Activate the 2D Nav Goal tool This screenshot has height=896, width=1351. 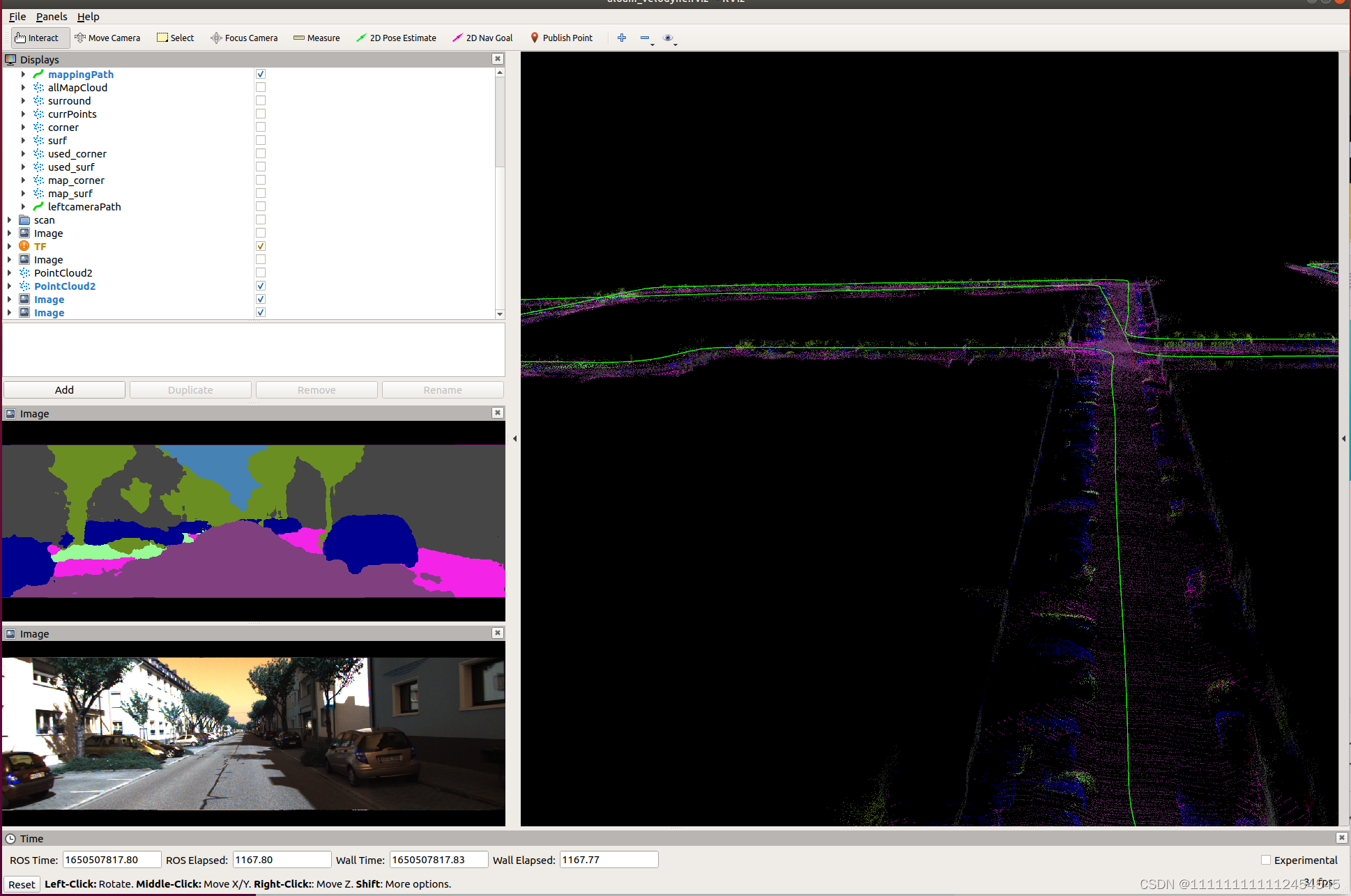click(482, 38)
